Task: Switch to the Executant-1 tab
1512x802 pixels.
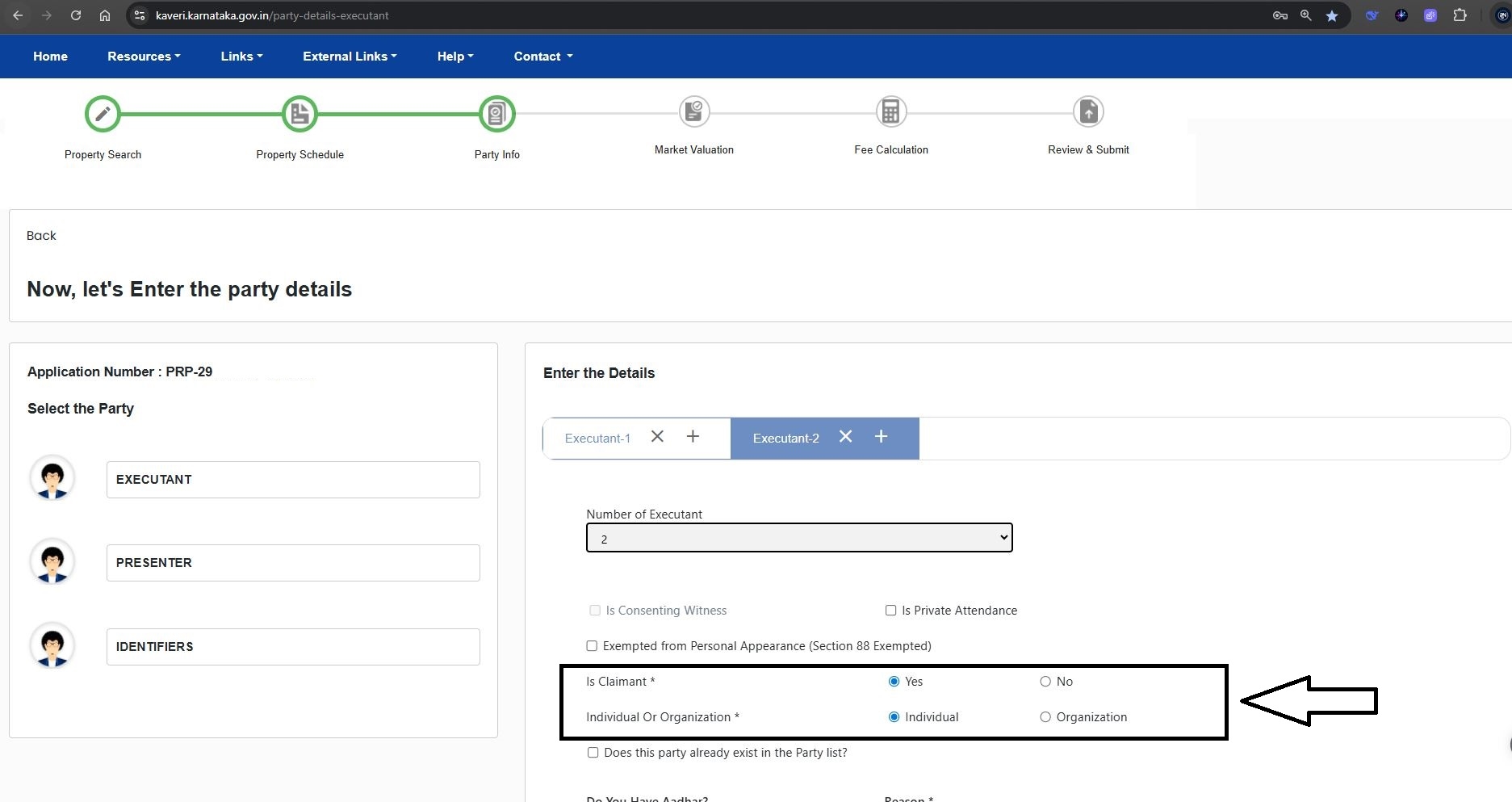Action: tap(597, 439)
